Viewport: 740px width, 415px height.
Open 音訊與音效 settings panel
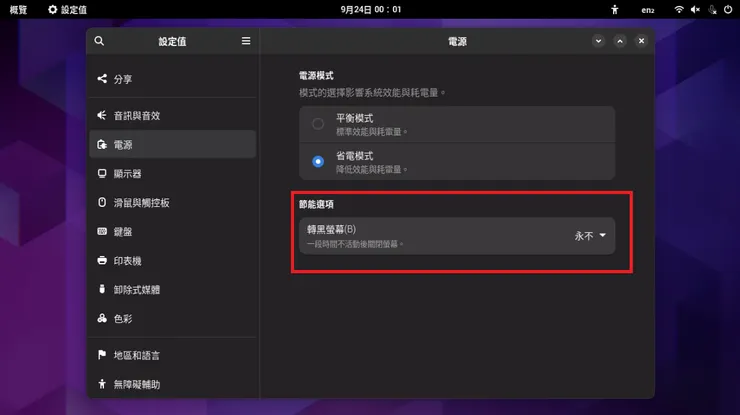tap(173, 116)
